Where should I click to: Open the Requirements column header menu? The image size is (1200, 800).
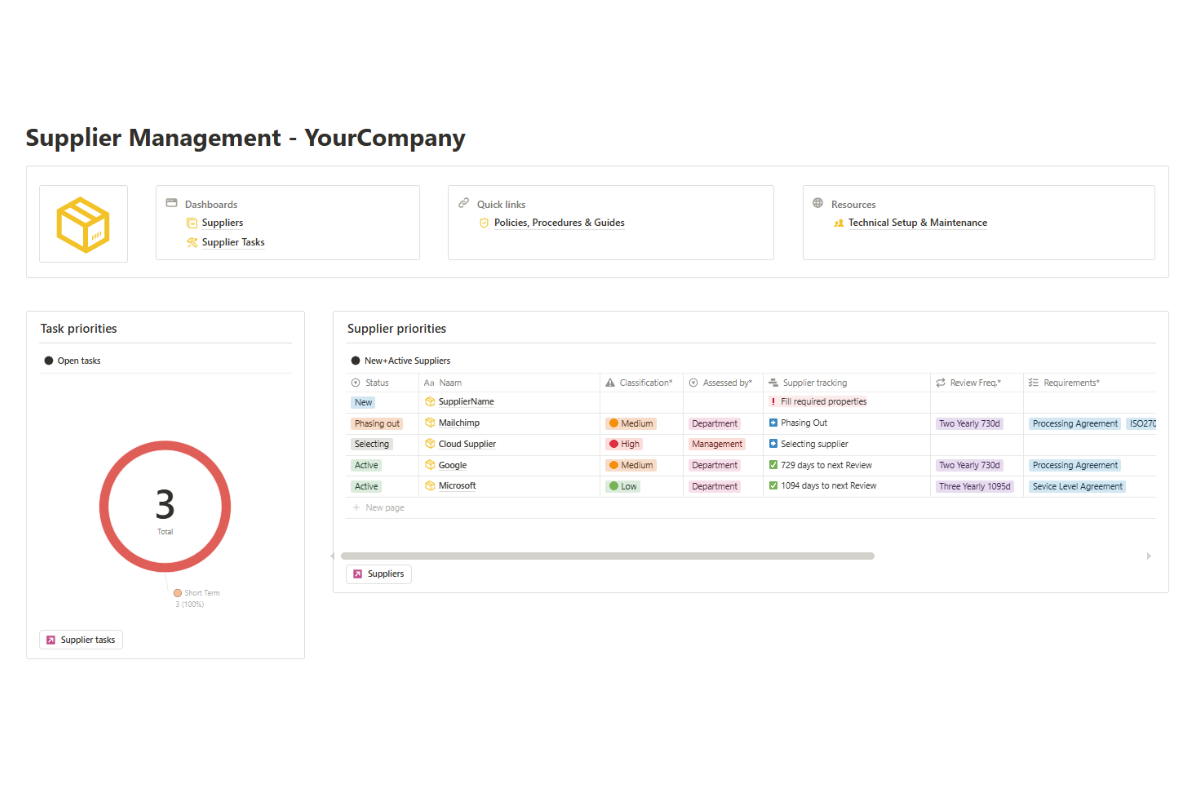point(1089,383)
